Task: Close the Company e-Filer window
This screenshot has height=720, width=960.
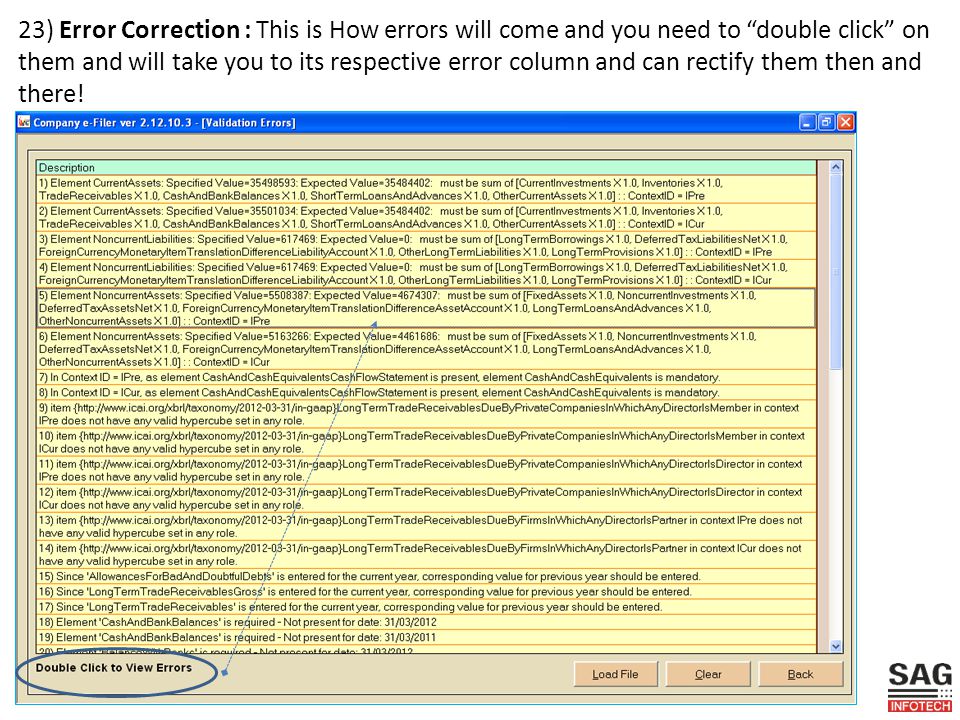Action: click(846, 122)
